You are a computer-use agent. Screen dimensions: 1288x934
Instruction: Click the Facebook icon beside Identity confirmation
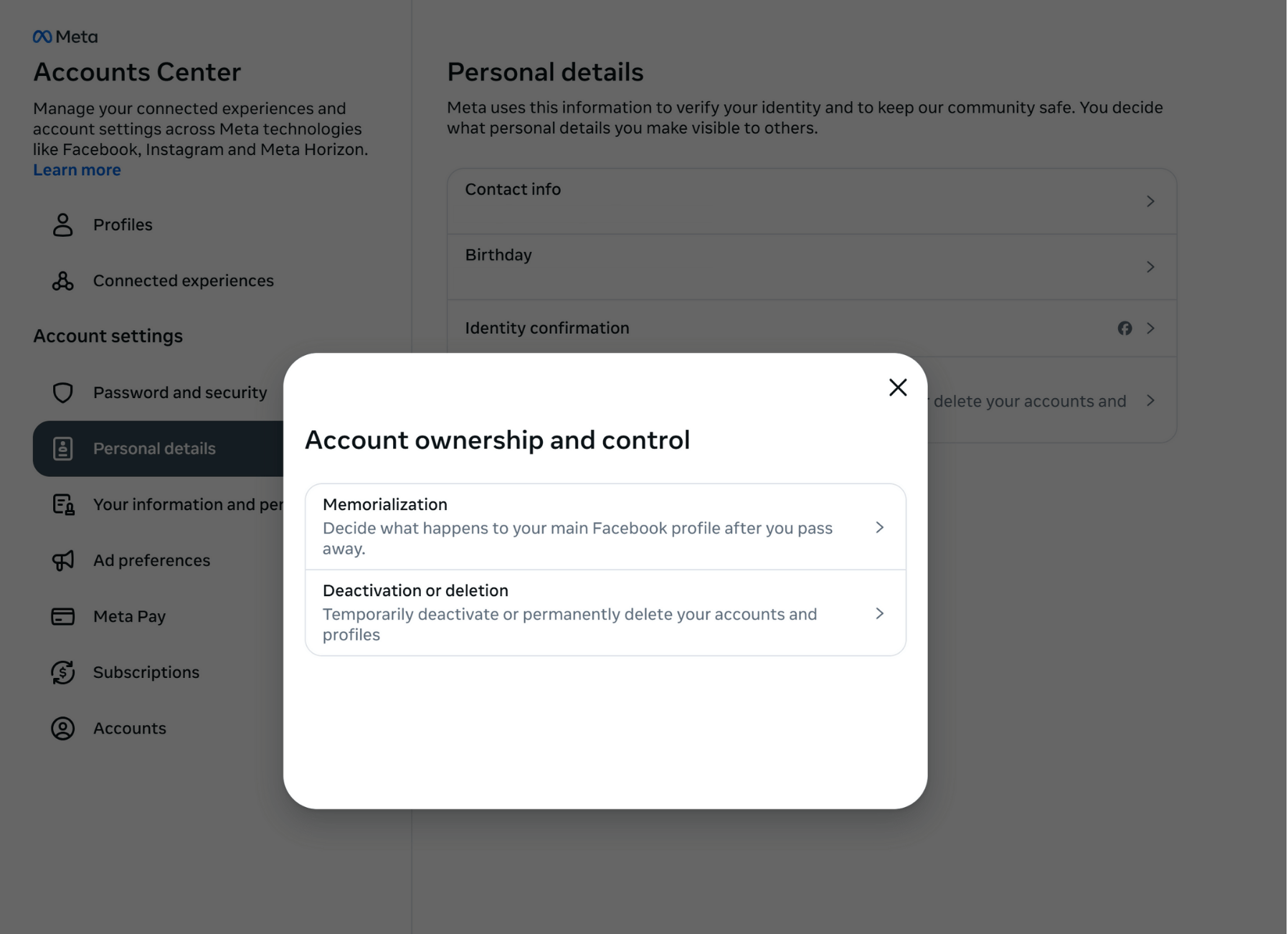(x=1124, y=329)
